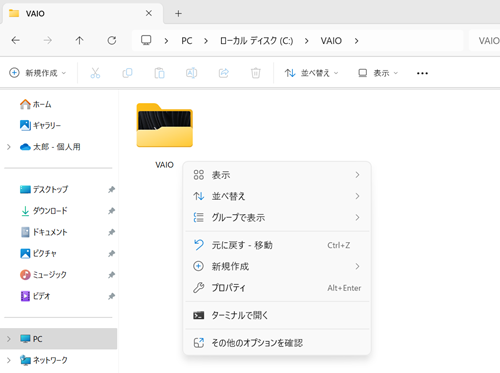
Task: Choose その他のオプションを確認
Action: tap(277, 343)
